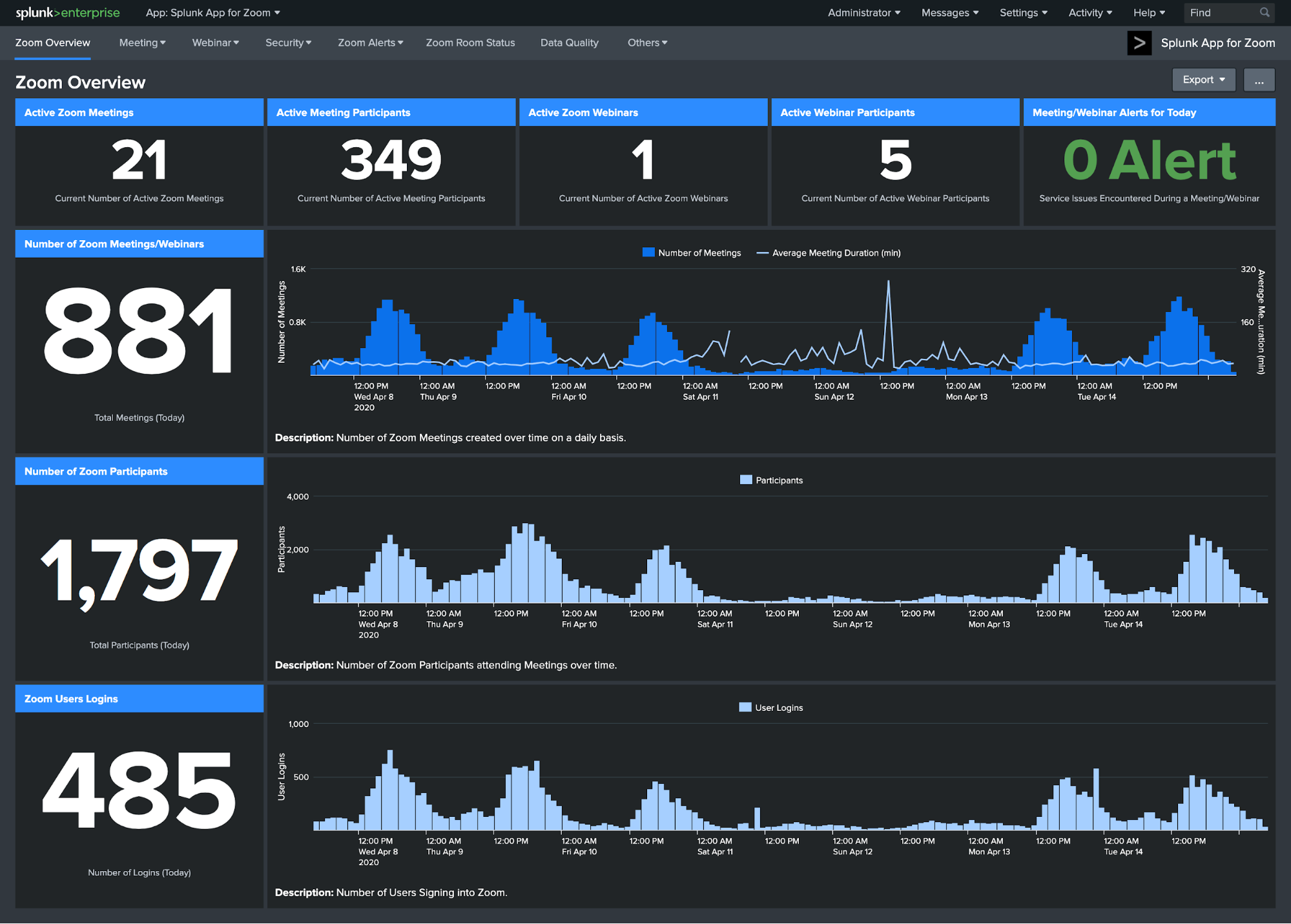Open the Administrator menu

[863, 12]
